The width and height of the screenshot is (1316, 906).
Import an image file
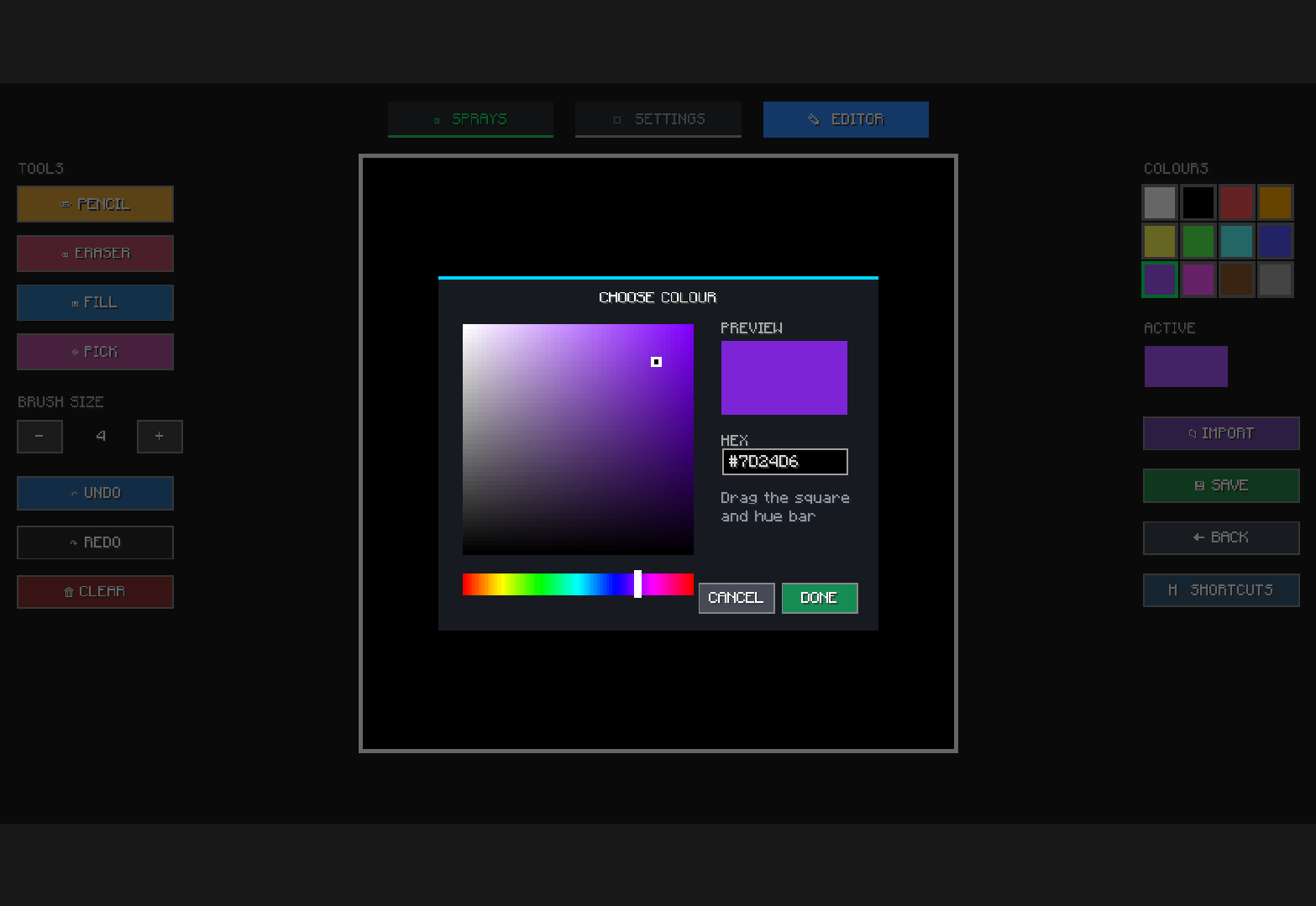click(1221, 433)
